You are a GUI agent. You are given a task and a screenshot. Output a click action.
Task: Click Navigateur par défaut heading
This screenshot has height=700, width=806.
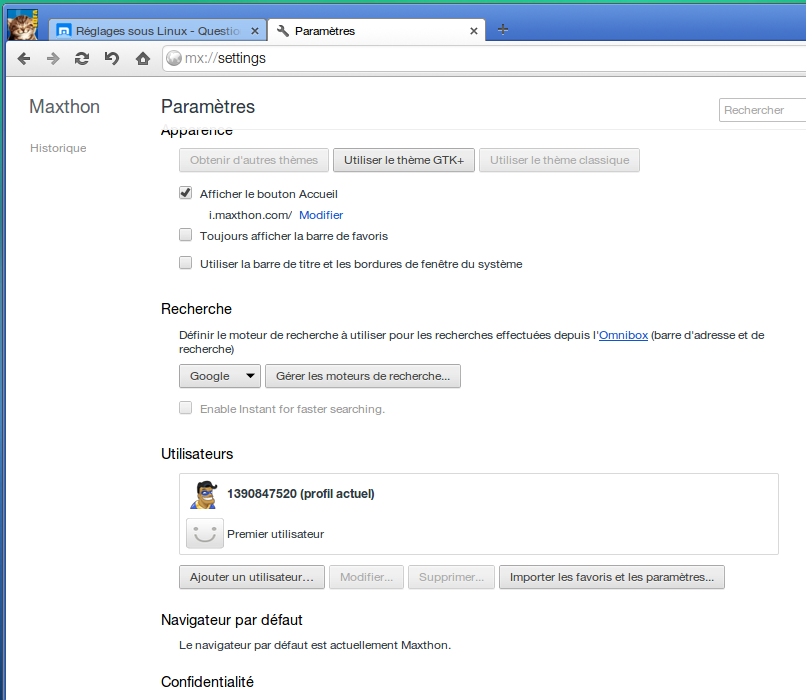pyautogui.click(x=232, y=620)
